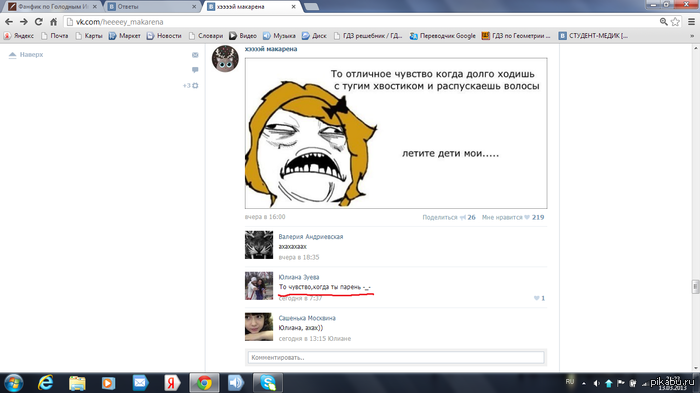Open Сашенька Москвина's avatar thumbnail

click(259, 326)
